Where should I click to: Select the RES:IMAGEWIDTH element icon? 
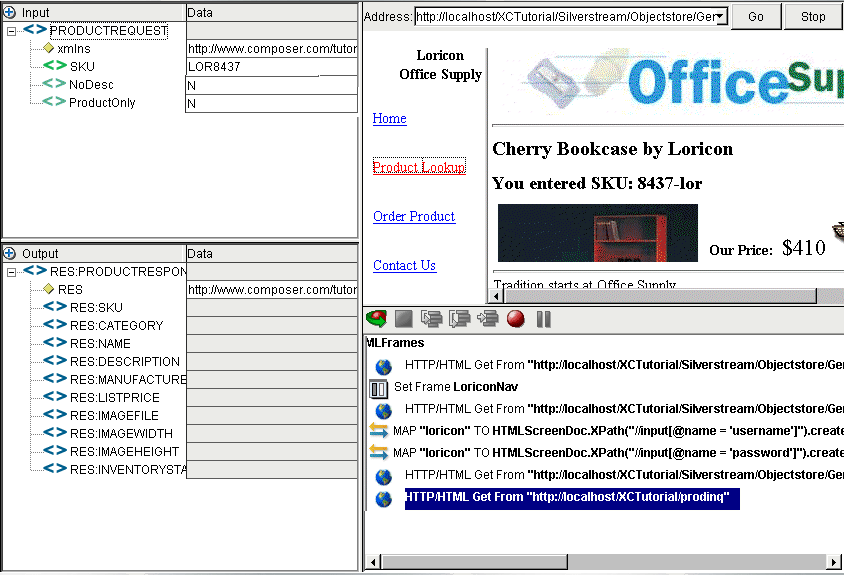55,433
